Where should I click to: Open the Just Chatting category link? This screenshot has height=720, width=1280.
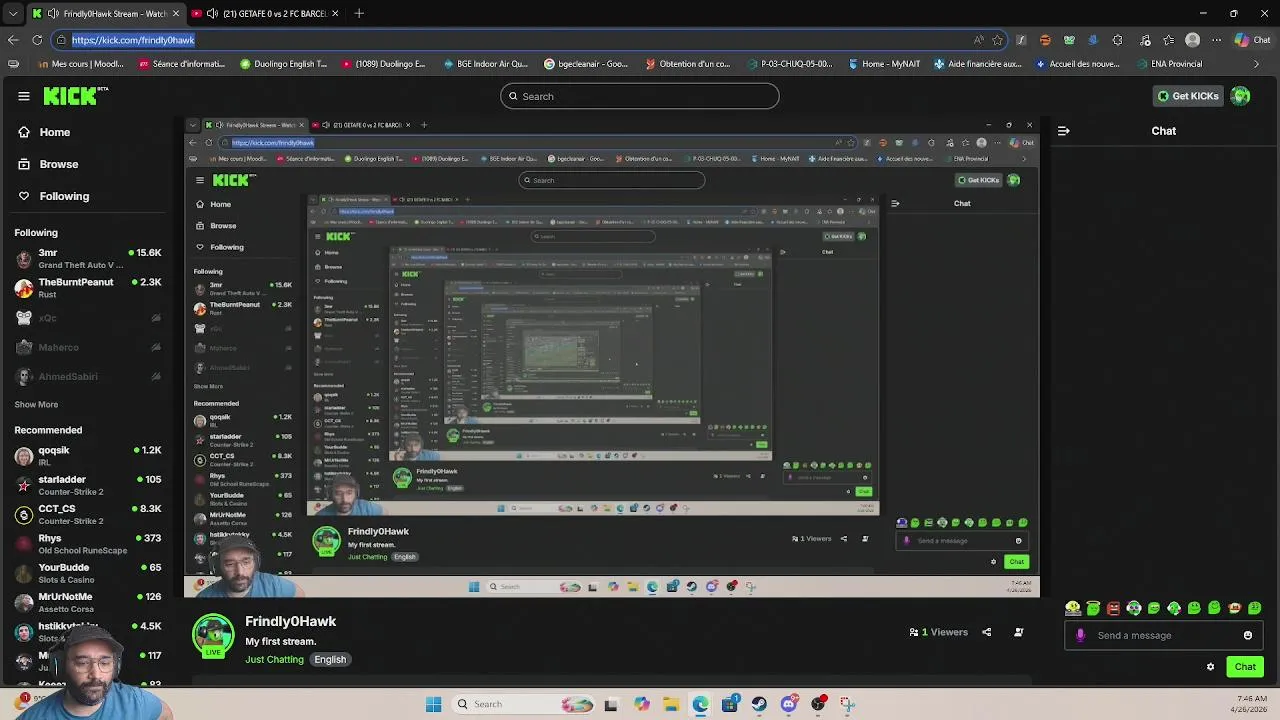[x=274, y=660]
